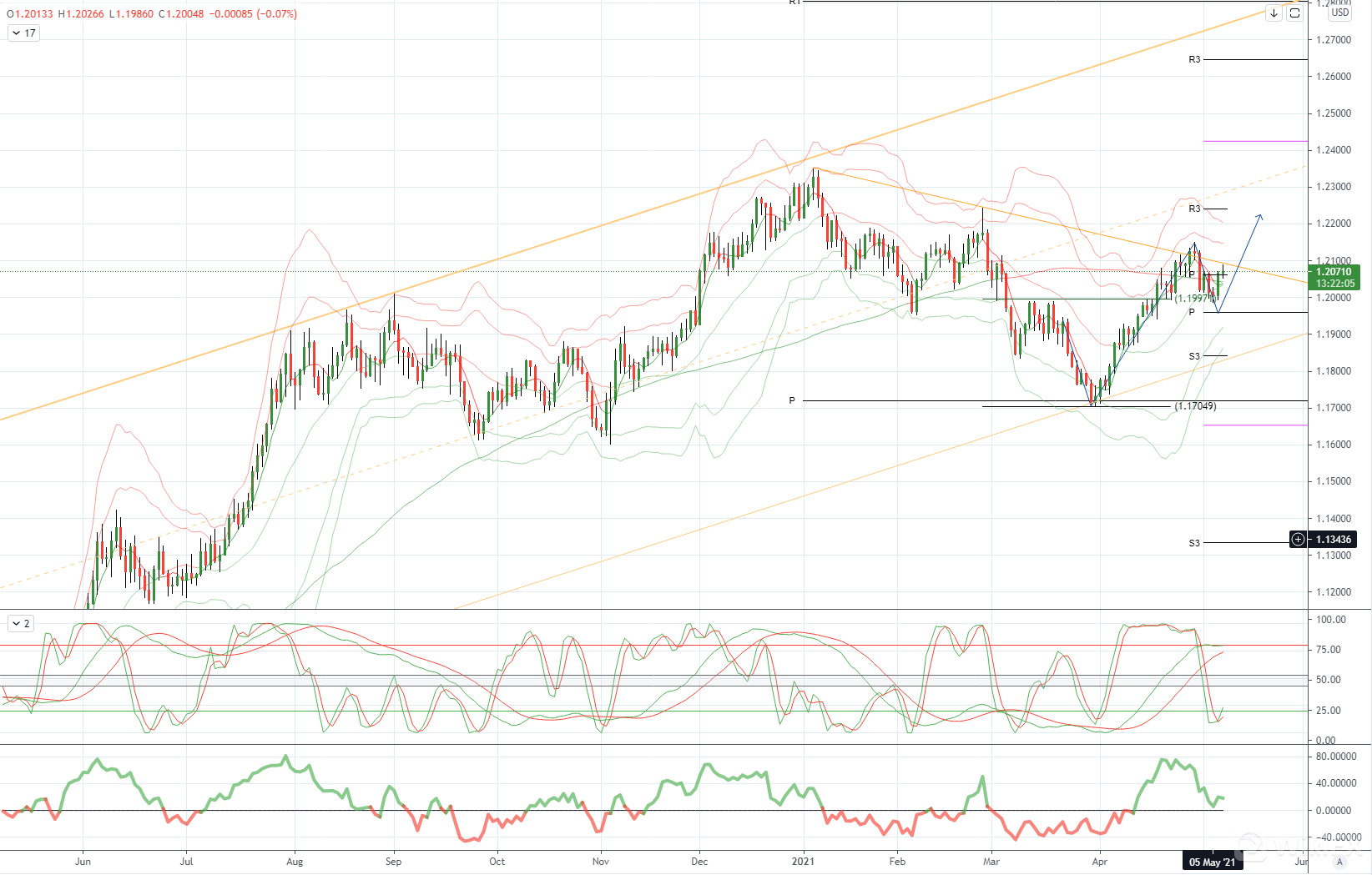
Task: Click the 1.18000 price scale label
Action: (x=1334, y=371)
